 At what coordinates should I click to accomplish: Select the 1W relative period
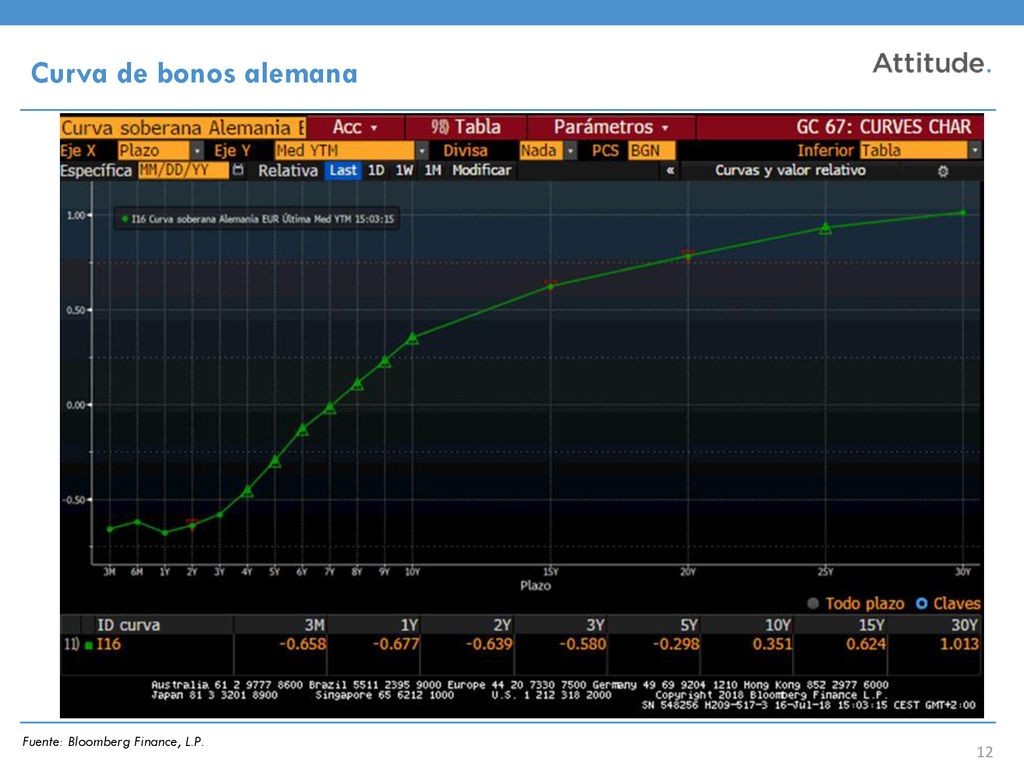tap(404, 170)
